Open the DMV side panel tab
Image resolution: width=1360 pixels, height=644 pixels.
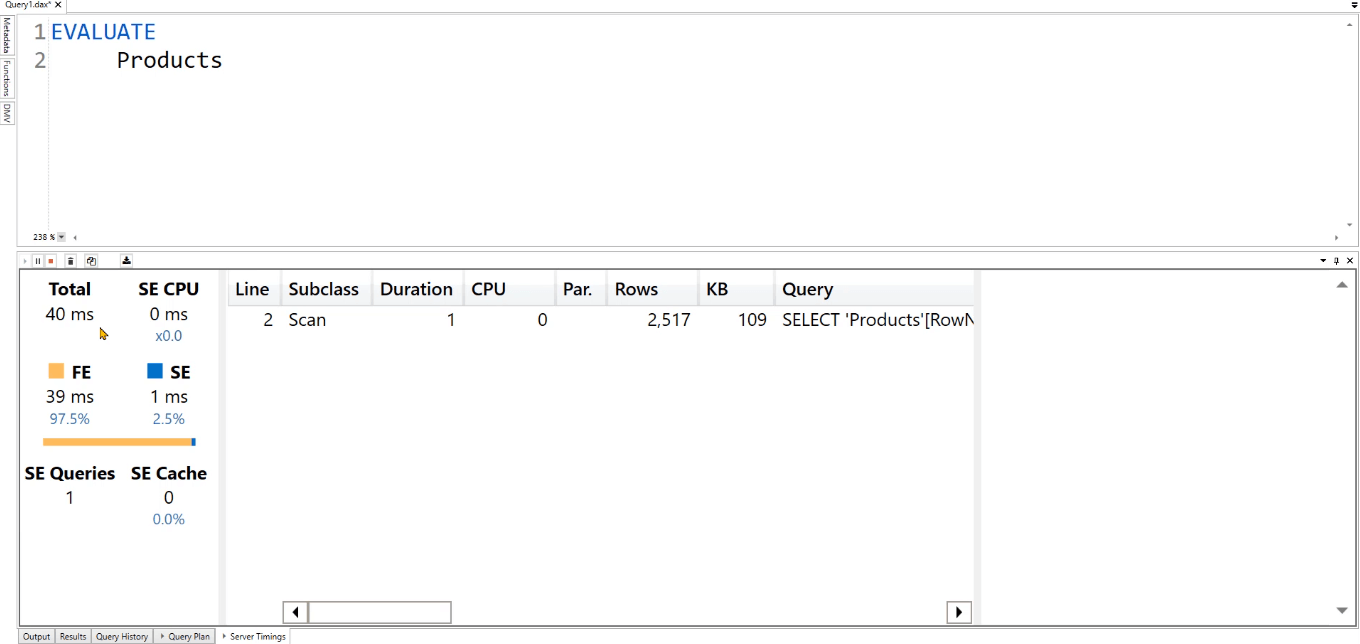[x=6, y=112]
